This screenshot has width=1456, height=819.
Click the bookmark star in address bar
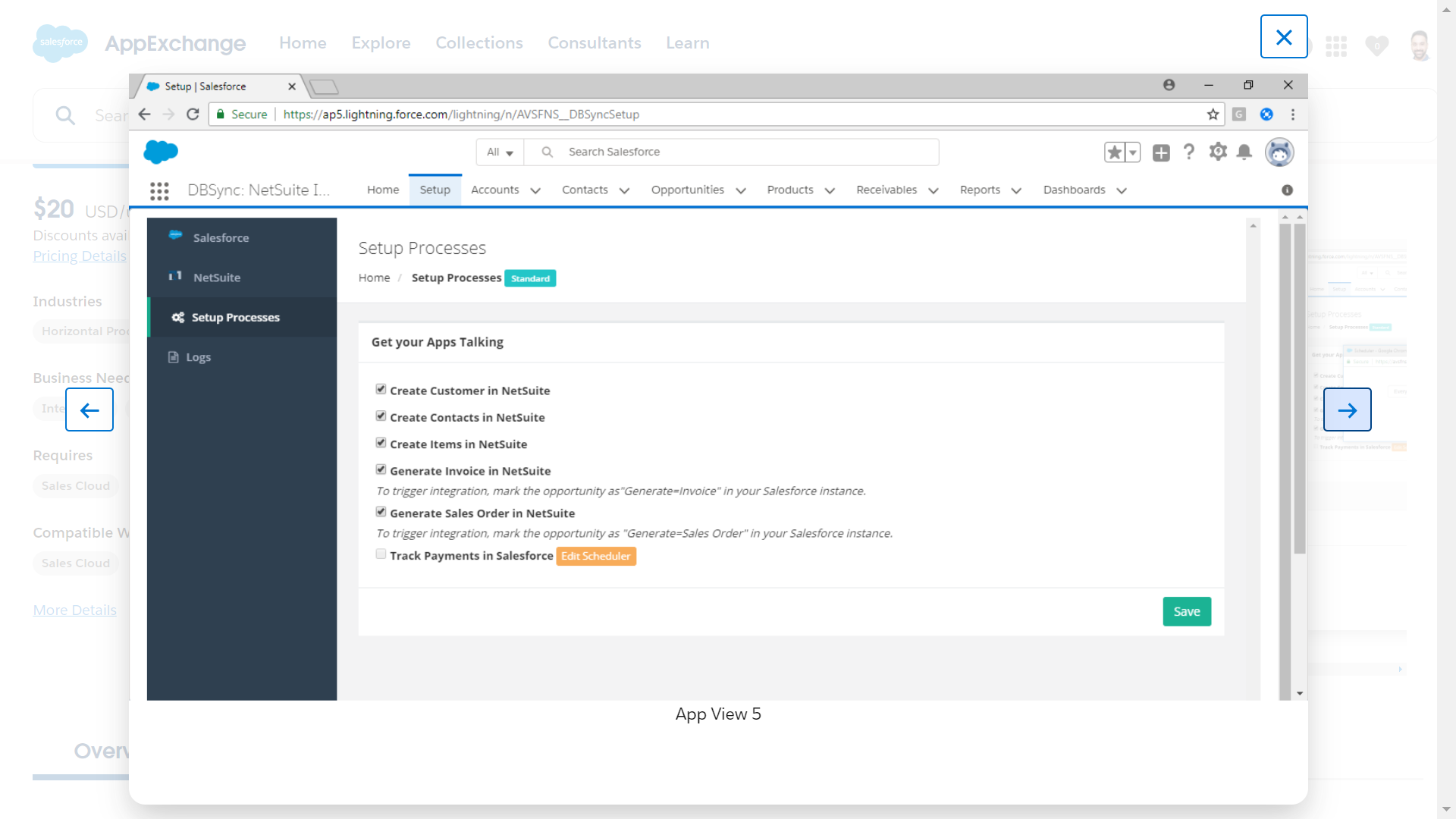(1213, 115)
